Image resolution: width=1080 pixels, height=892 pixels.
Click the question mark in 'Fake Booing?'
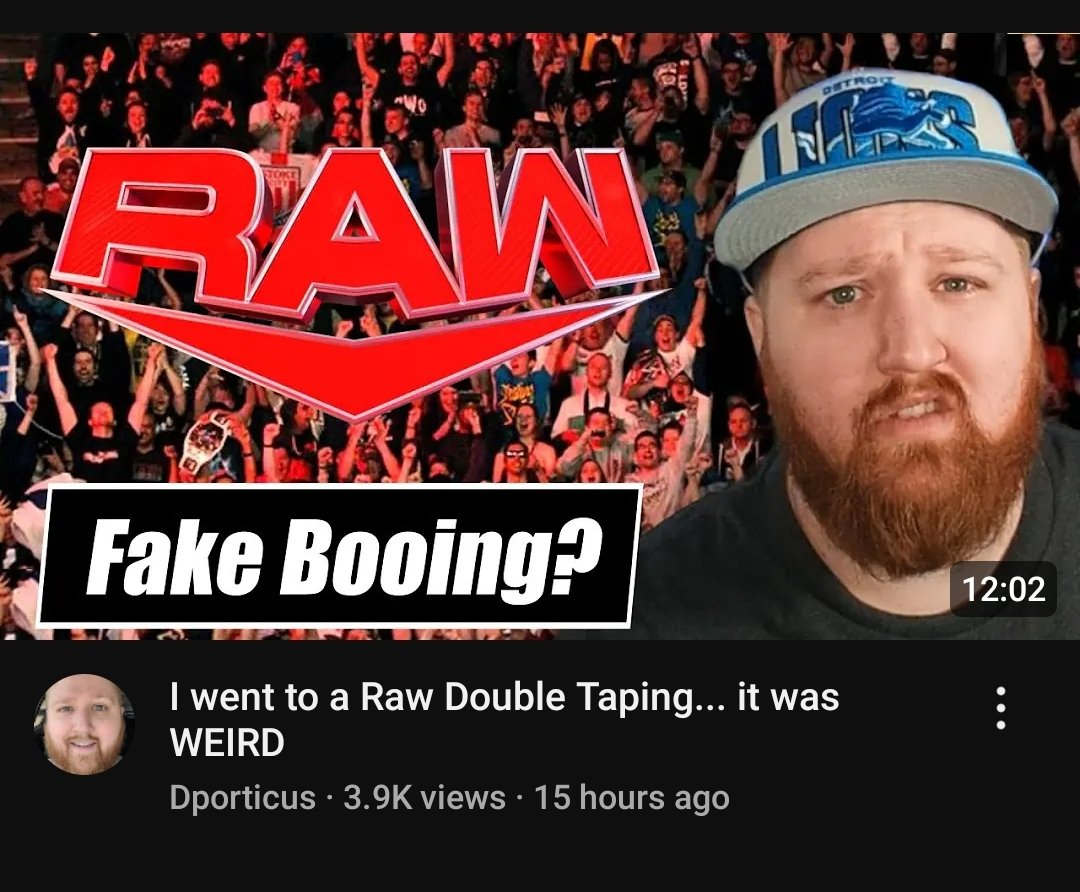579,551
